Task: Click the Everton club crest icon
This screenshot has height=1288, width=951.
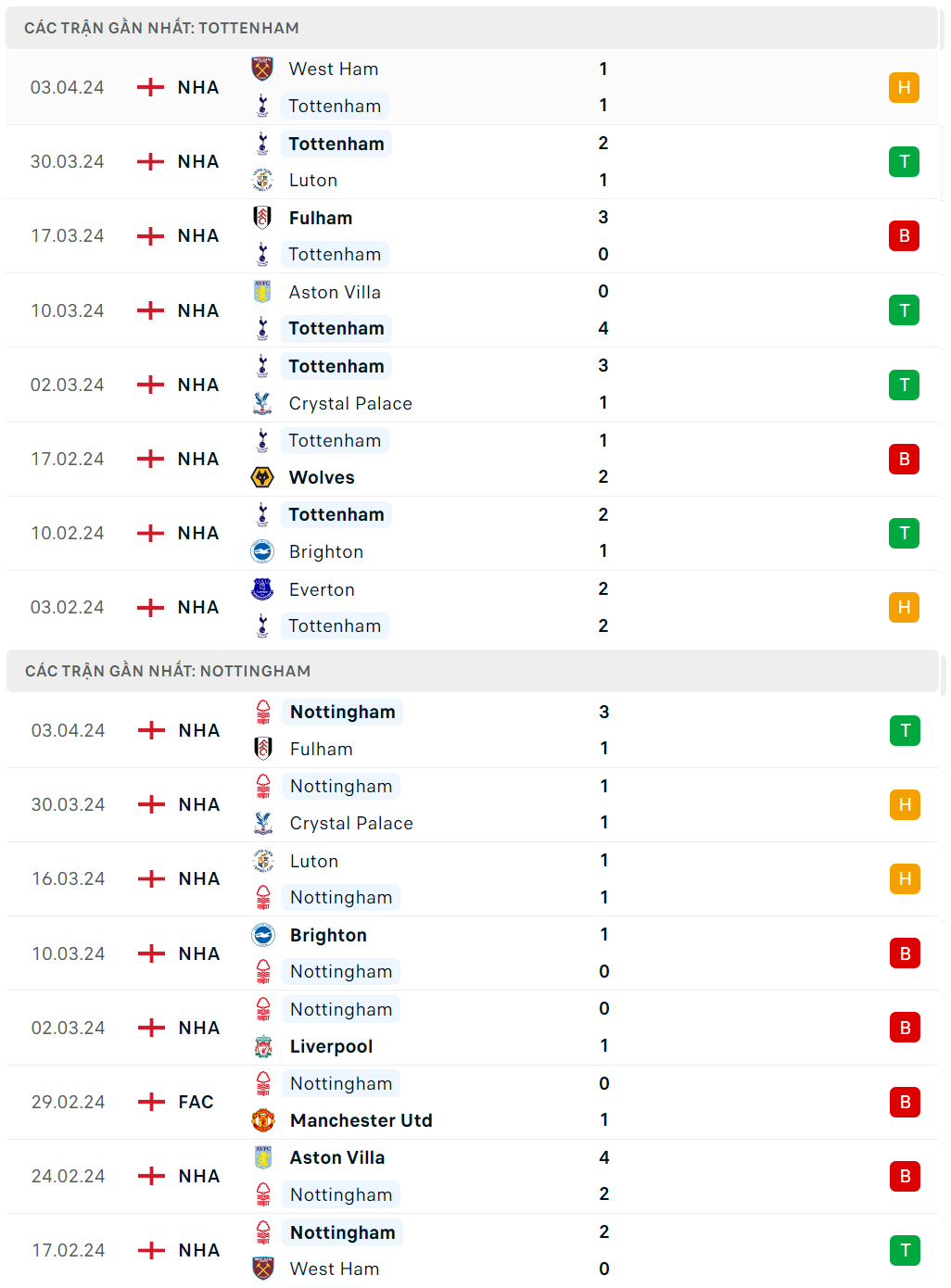Action: (262, 589)
